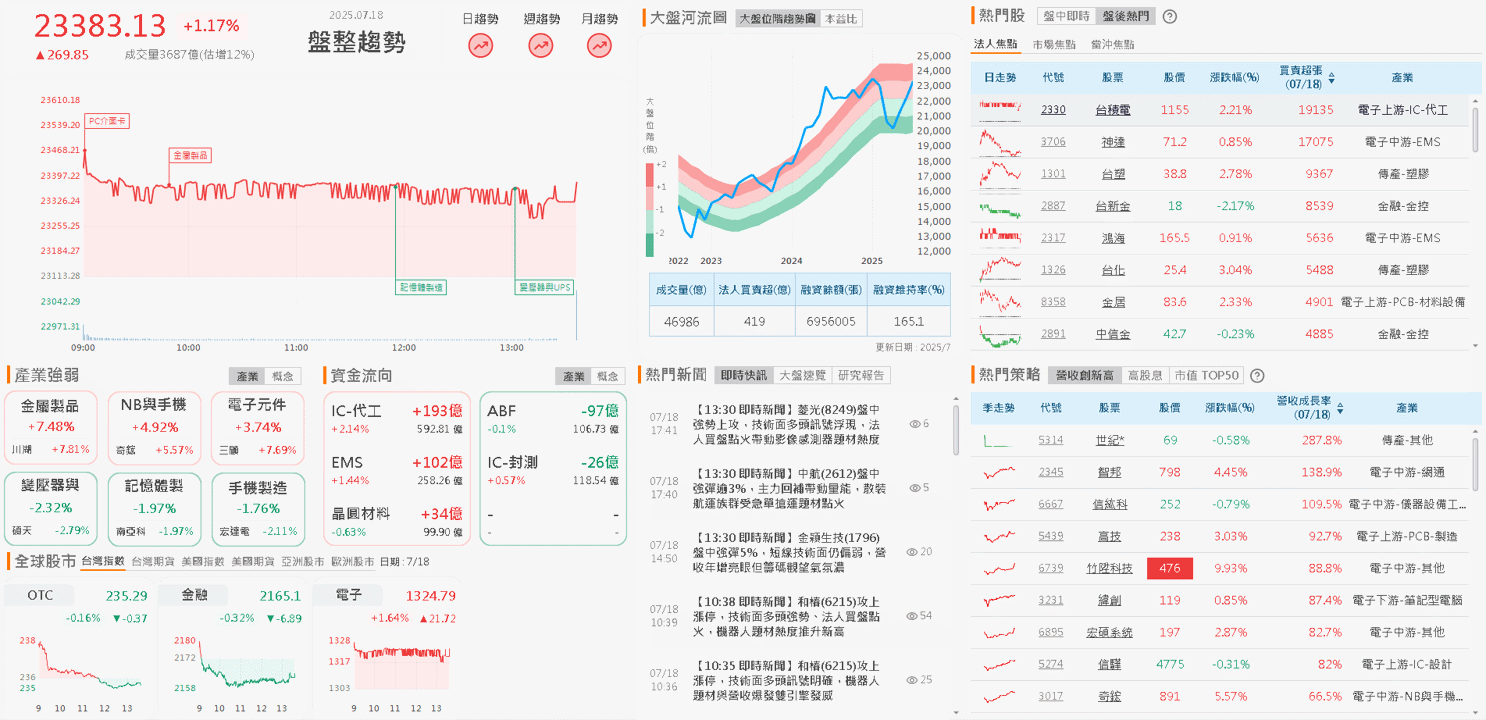Click the IC-代工 +193億 fund flow row
Viewport: 1486px width, 720px height.
pyautogui.click(x=397, y=418)
